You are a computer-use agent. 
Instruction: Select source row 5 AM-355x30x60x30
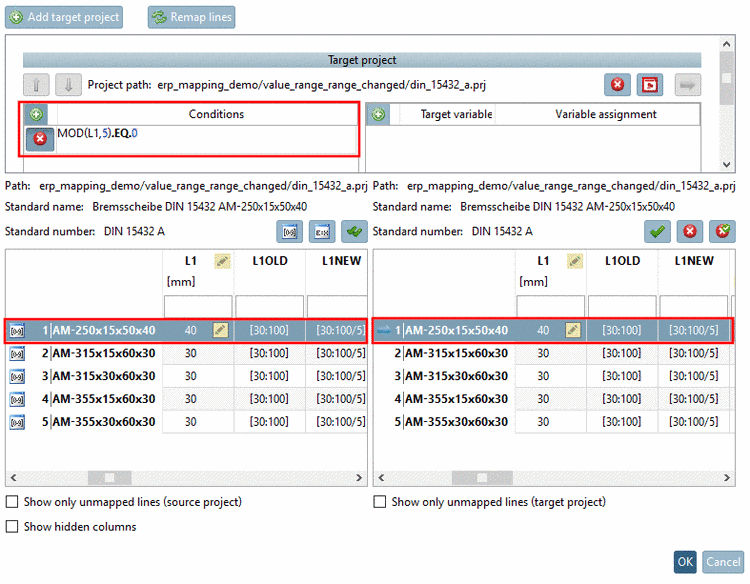[x=186, y=422]
